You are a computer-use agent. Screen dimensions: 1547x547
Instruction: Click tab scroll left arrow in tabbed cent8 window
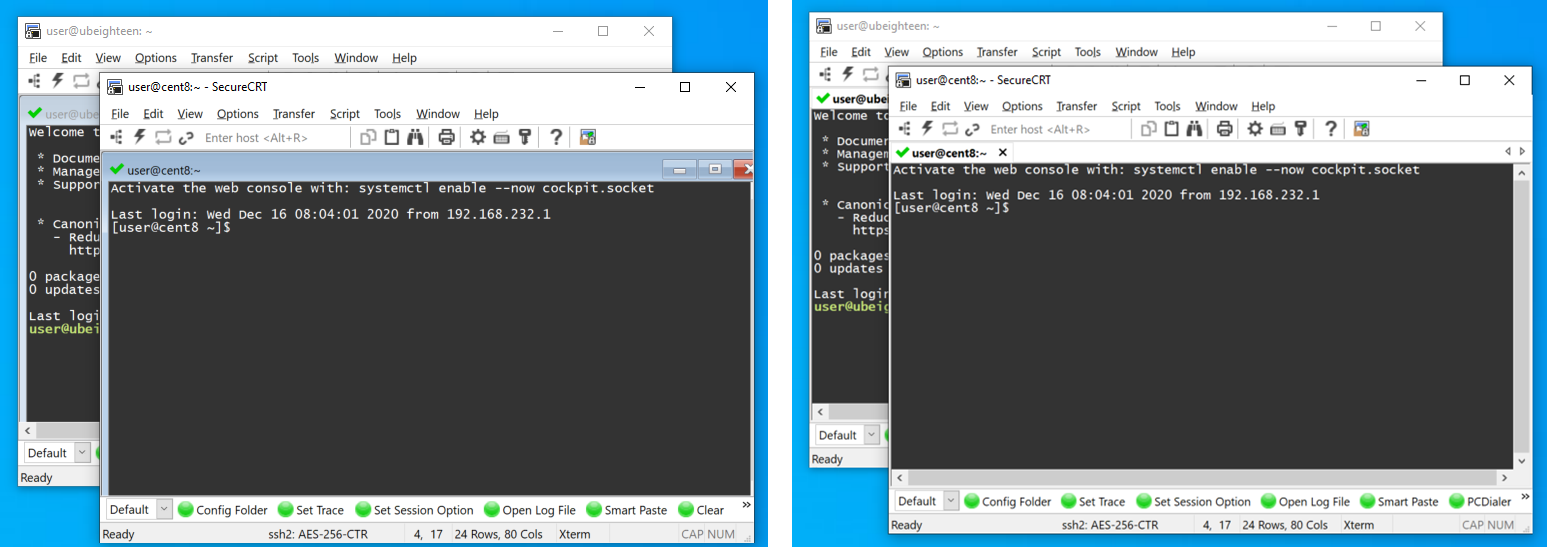coord(1508,152)
